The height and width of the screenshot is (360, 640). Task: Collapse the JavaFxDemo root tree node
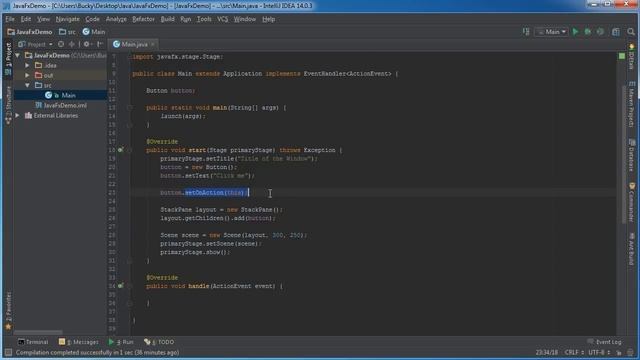[x=18, y=55]
